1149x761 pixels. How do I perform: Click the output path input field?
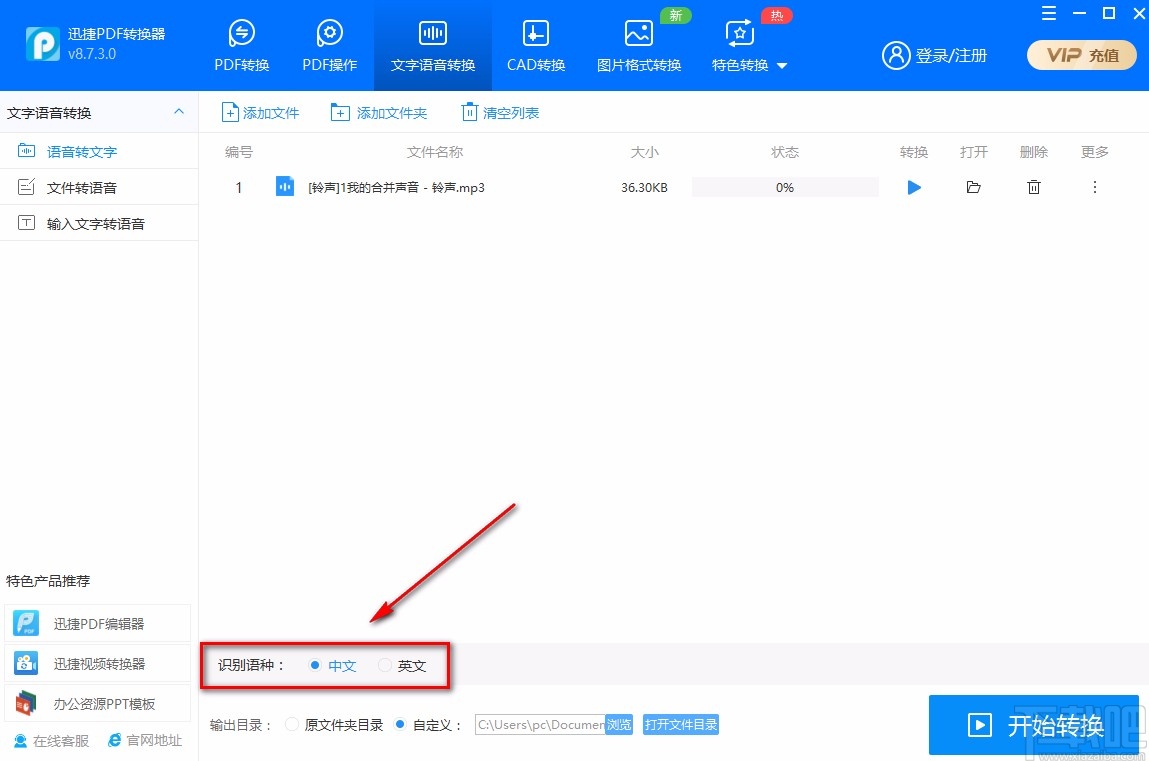pyautogui.click(x=540, y=725)
